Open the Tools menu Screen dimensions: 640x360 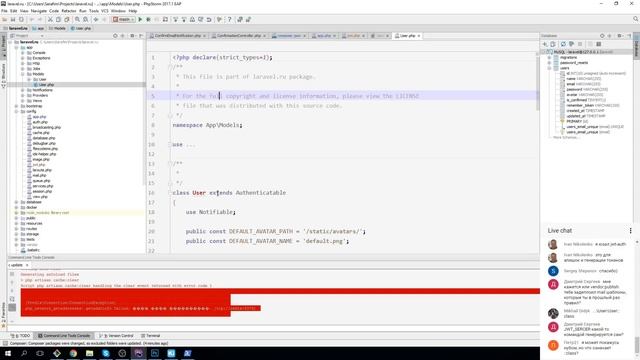click(x=94, y=11)
